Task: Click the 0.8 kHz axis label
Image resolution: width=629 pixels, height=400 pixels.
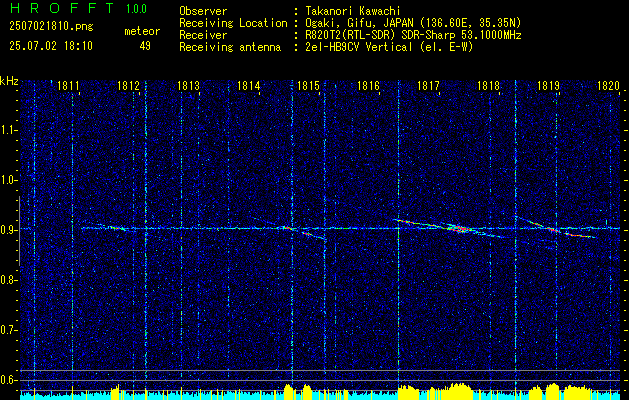Action: pyautogui.click(x=9, y=280)
